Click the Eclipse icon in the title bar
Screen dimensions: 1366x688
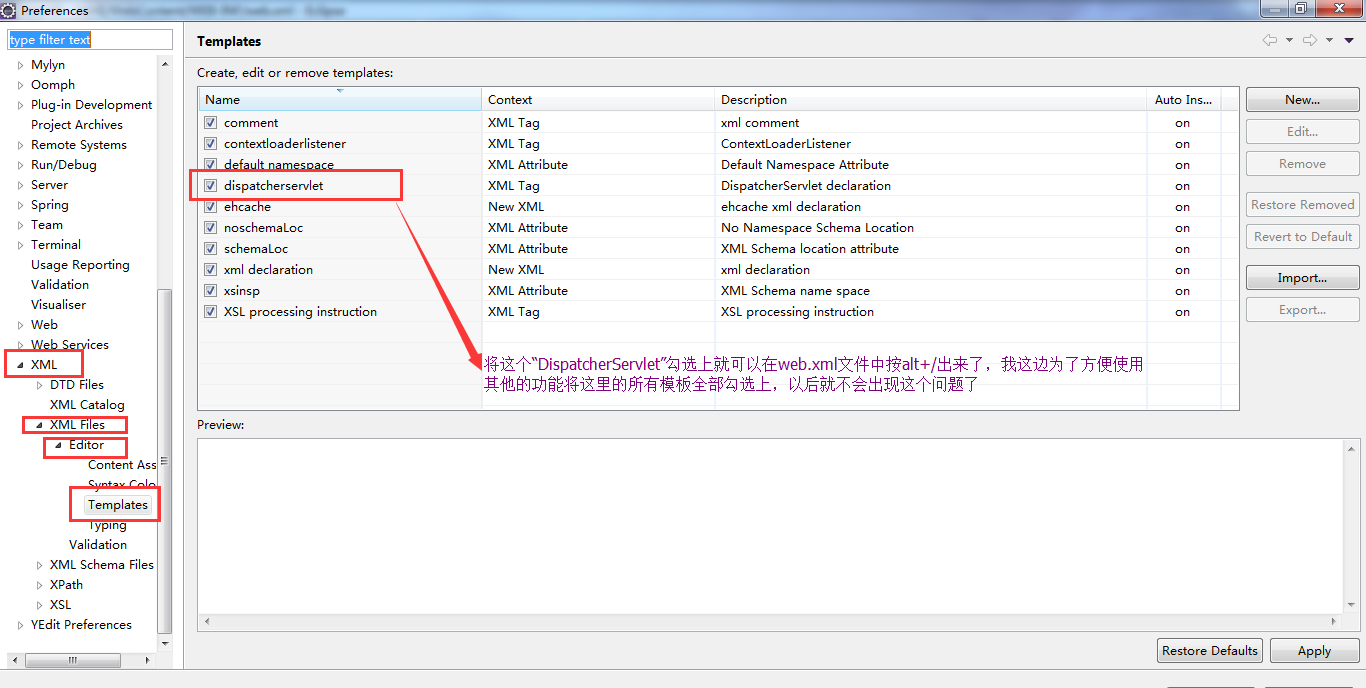tap(8, 10)
